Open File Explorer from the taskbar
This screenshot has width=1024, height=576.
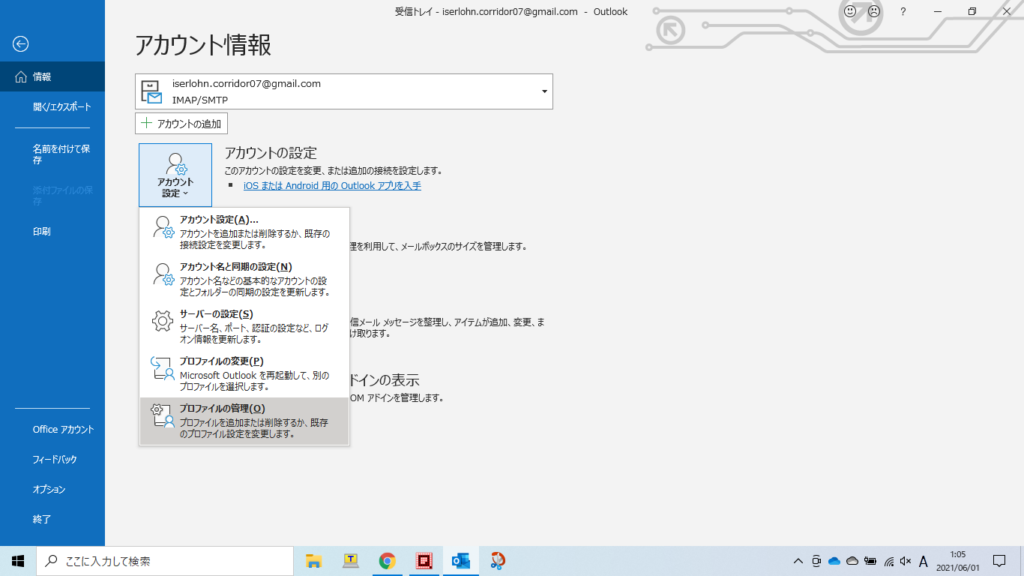pyautogui.click(x=313, y=561)
